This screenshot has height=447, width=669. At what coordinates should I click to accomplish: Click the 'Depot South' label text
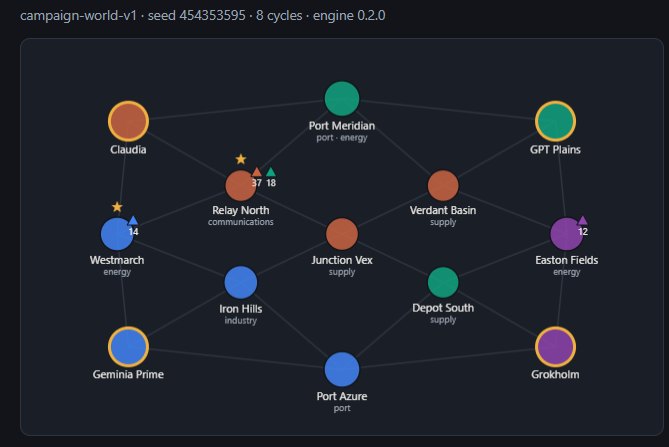pos(443,308)
